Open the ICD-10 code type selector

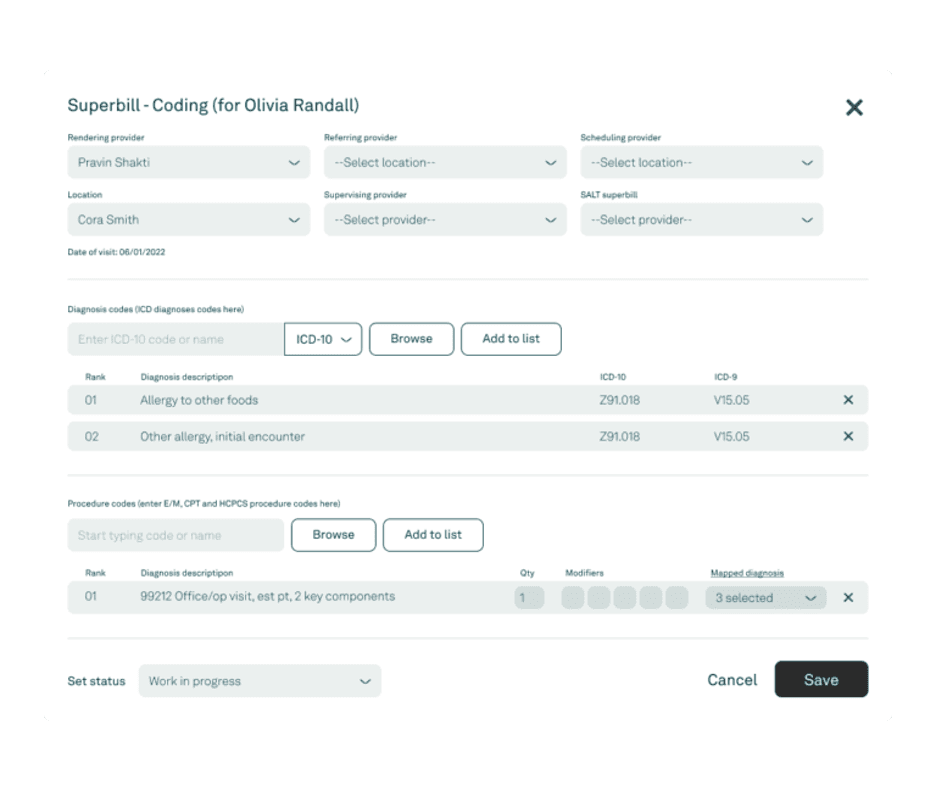coord(320,339)
